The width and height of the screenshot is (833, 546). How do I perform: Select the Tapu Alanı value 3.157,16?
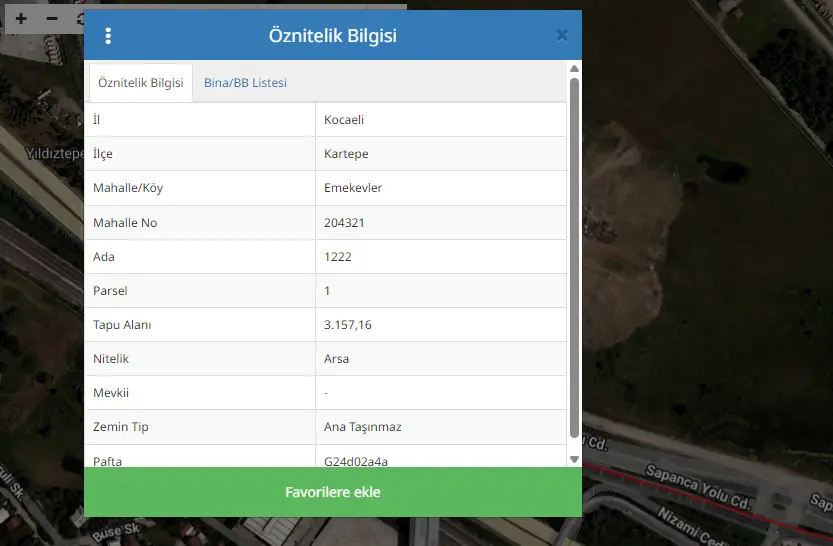tap(347, 325)
